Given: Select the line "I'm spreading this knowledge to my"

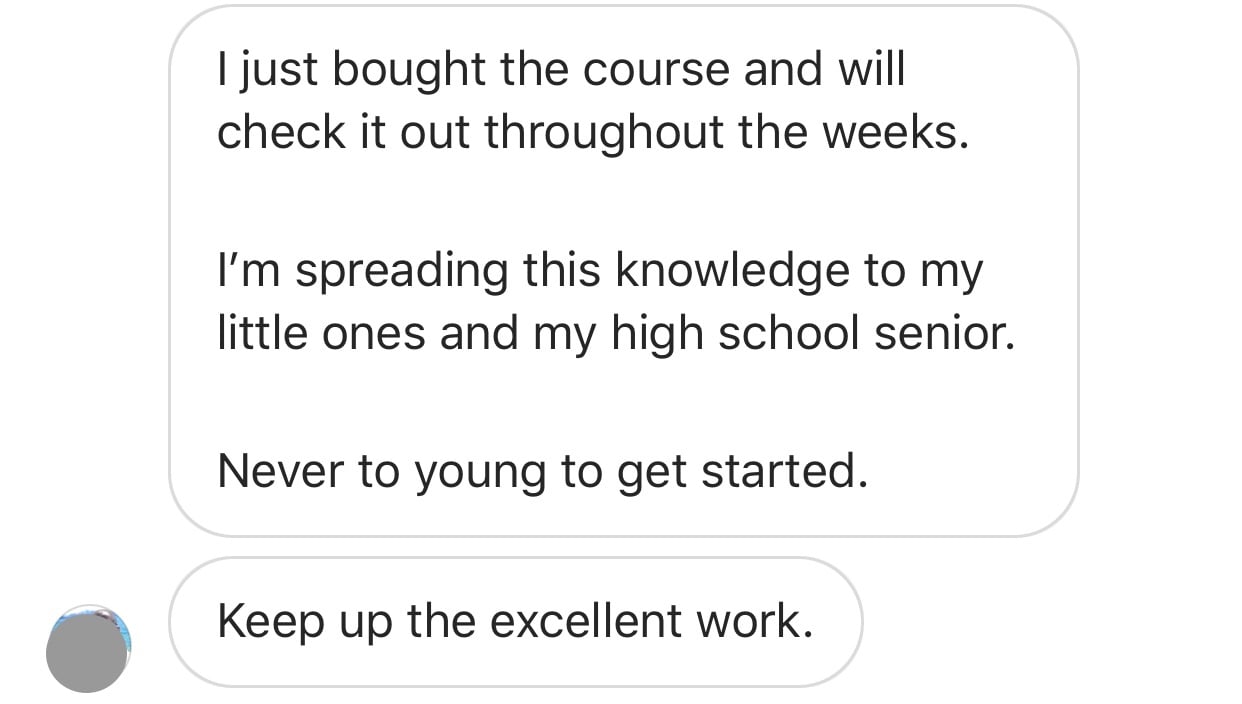Looking at the screenshot, I should pyautogui.click(x=599, y=271).
